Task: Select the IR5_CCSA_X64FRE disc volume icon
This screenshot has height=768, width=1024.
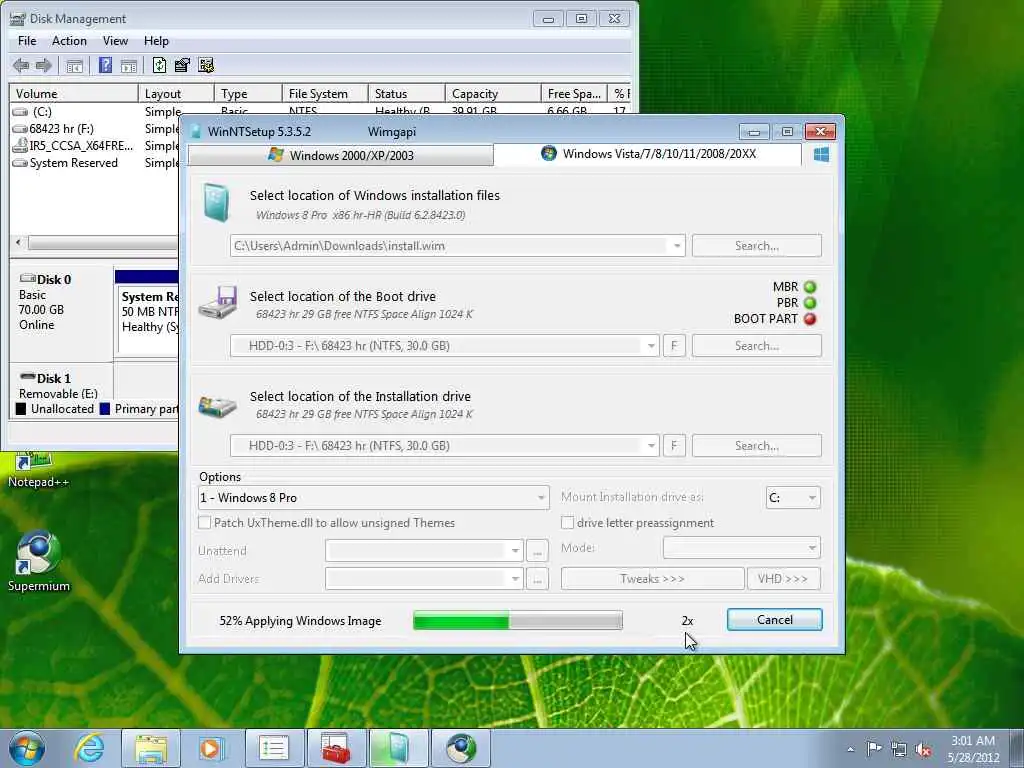Action: point(20,146)
